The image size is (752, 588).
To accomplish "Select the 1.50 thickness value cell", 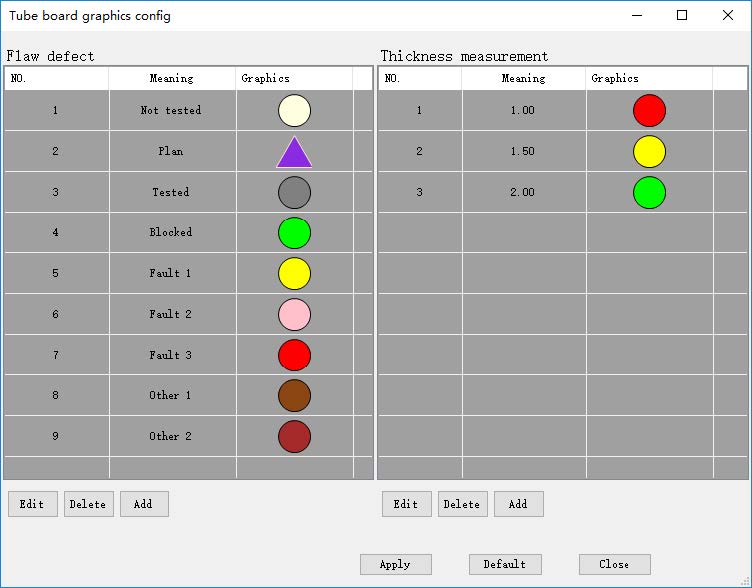I will point(523,152).
